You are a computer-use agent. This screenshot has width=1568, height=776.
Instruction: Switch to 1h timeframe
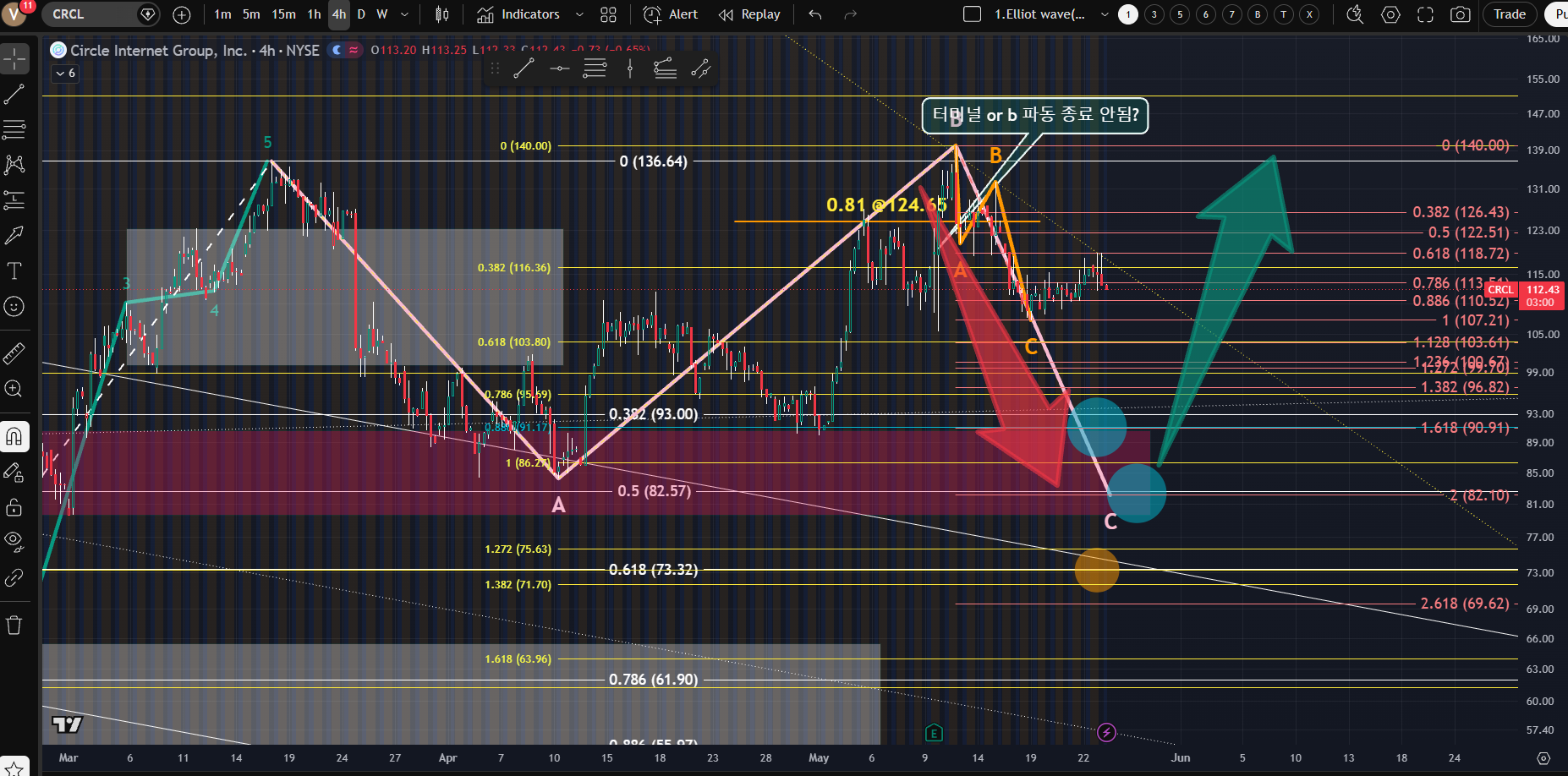(x=314, y=14)
